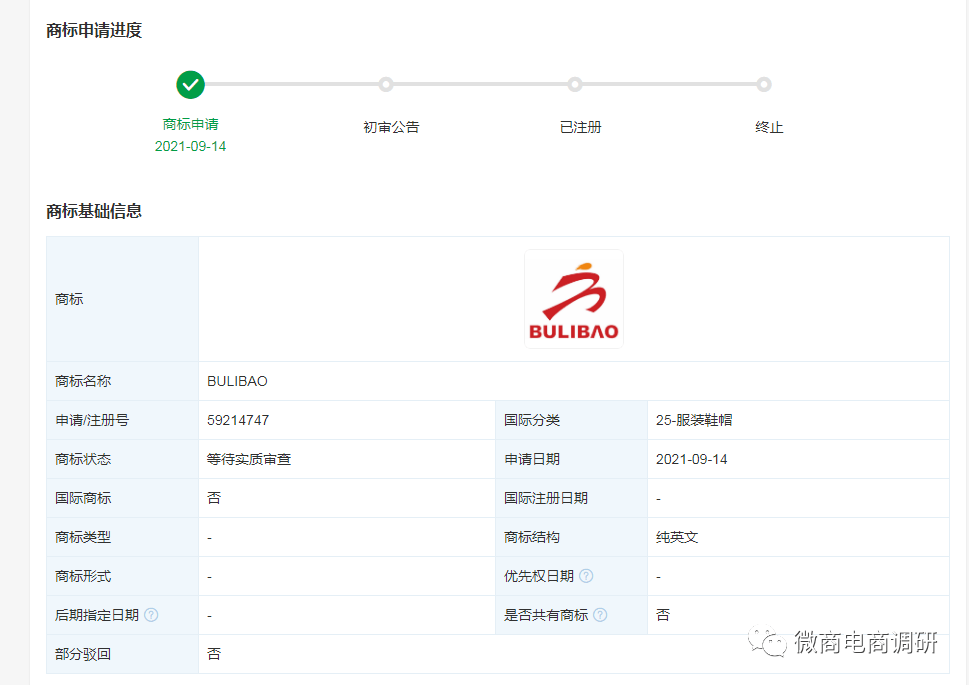Open the BULIBAO trademark logo image

tap(573, 298)
